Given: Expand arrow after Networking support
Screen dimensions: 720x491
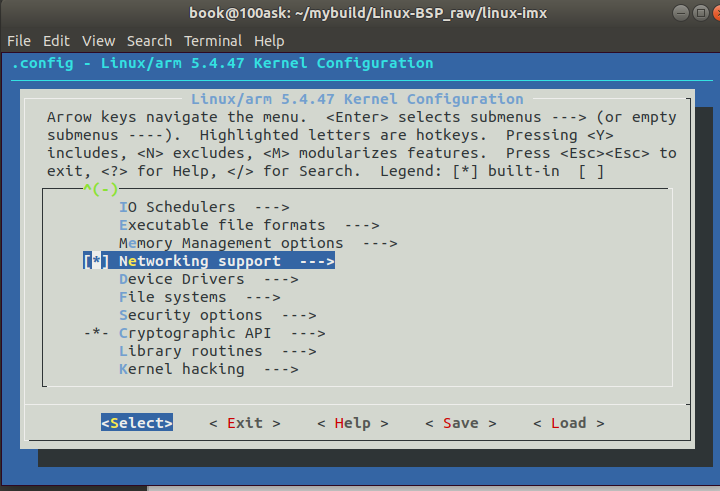Looking at the screenshot, I should pyautogui.click(x=317, y=261).
